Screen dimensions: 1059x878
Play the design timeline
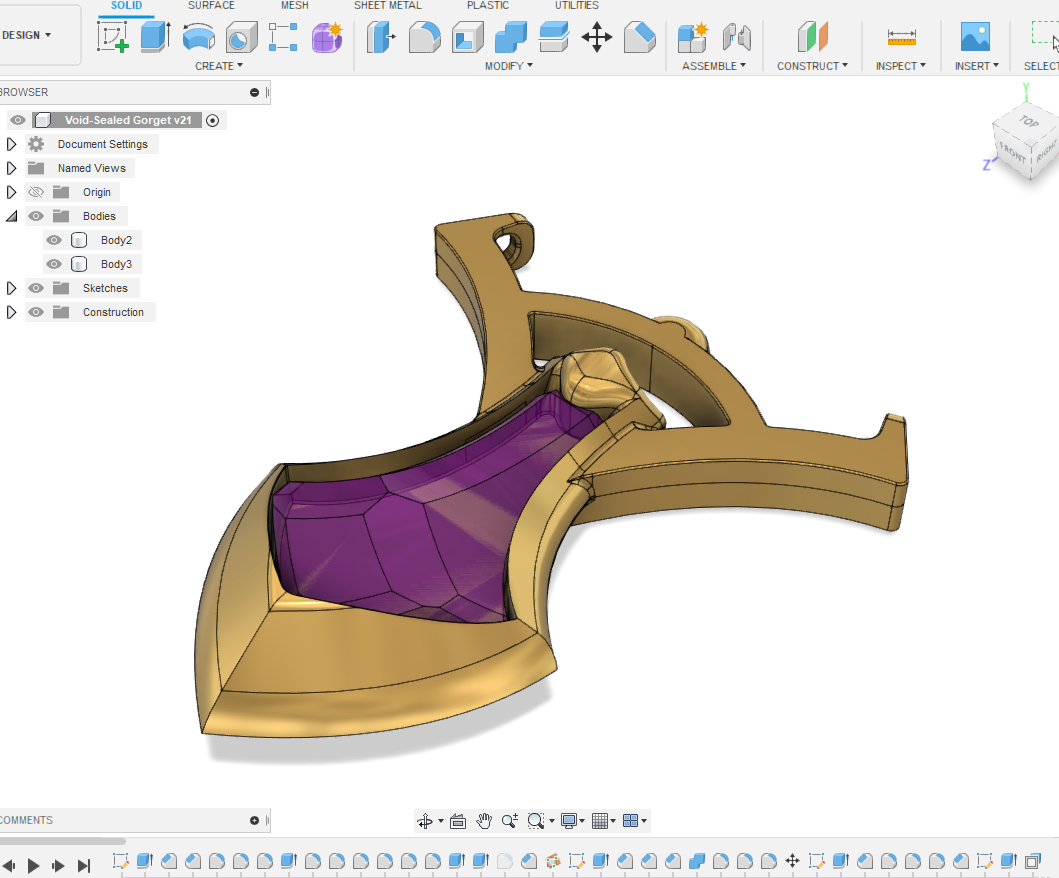(33, 866)
